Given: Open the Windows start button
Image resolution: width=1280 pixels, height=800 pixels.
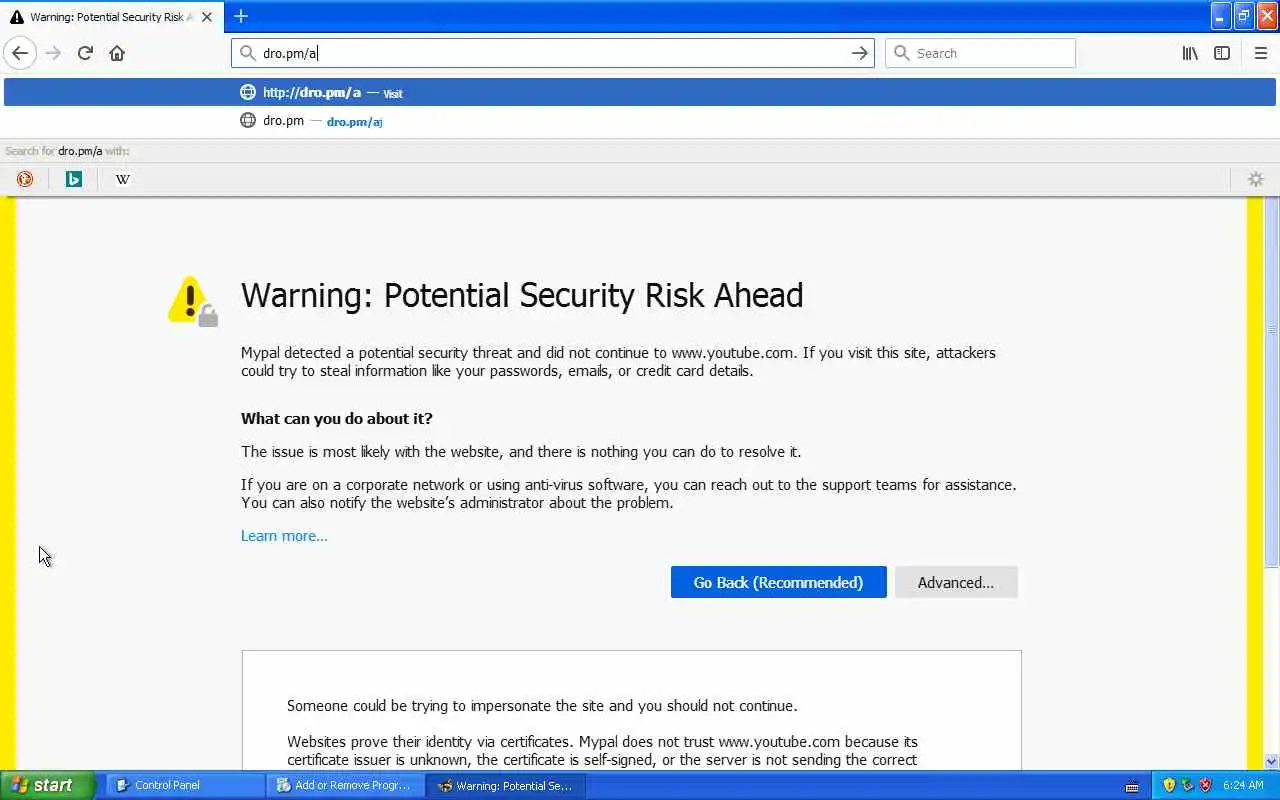Looking at the screenshot, I should [x=47, y=785].
